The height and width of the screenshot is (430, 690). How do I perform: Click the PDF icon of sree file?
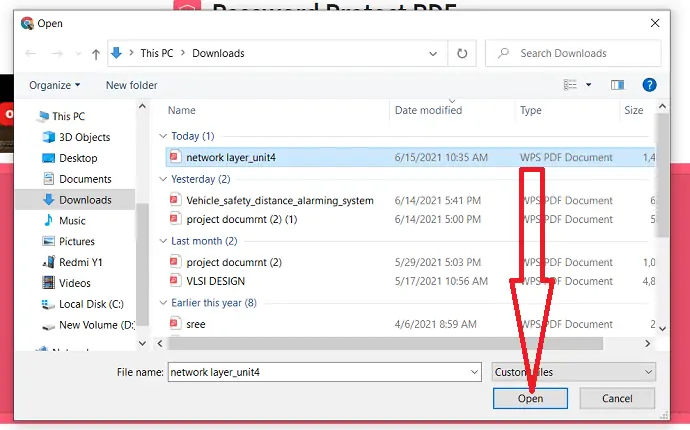(x=175, y=323)
